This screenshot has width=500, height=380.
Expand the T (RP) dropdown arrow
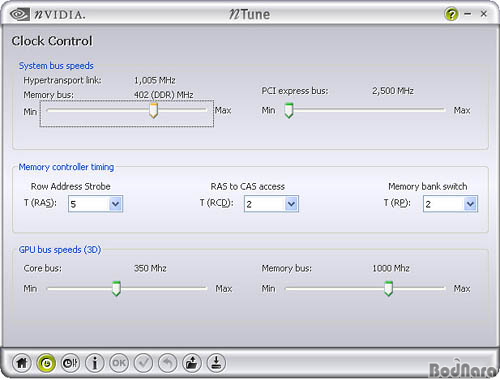pyautogui.click(x=470, y=204)
